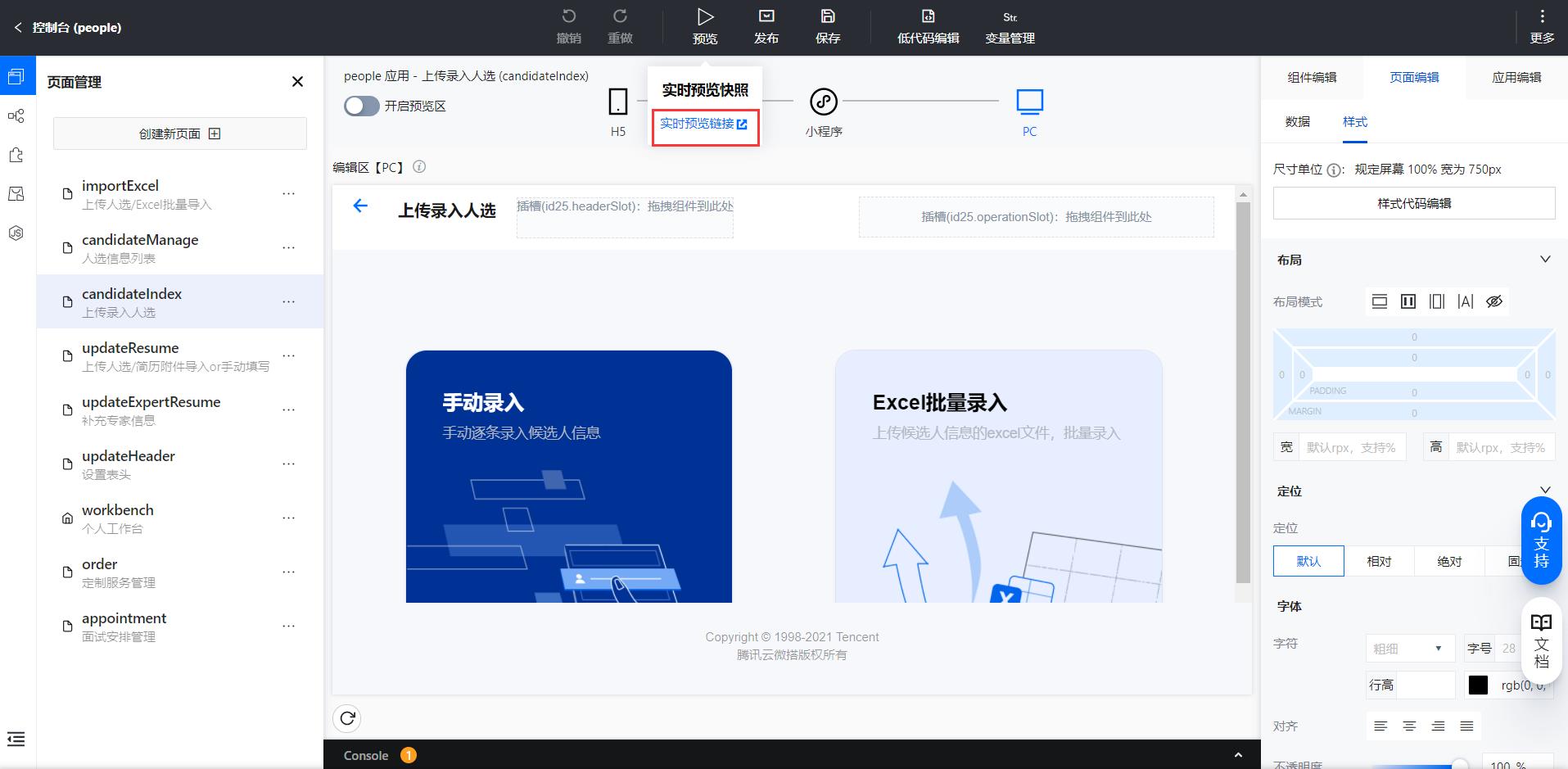Select the 相对 positioning option
The image size is (1568, 769).
pos(1379,561)
